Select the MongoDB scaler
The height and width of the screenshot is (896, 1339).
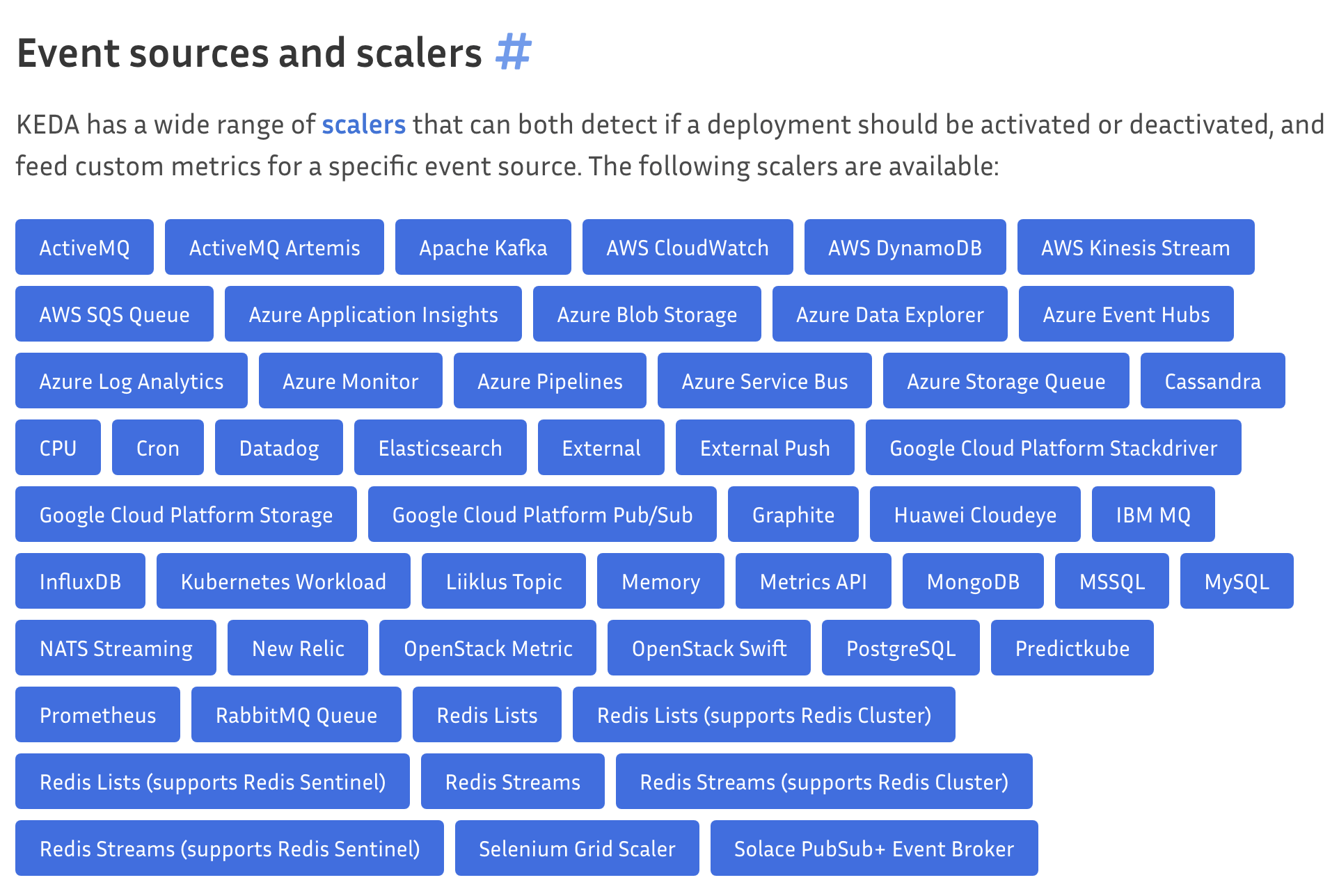tap(972, 581)
